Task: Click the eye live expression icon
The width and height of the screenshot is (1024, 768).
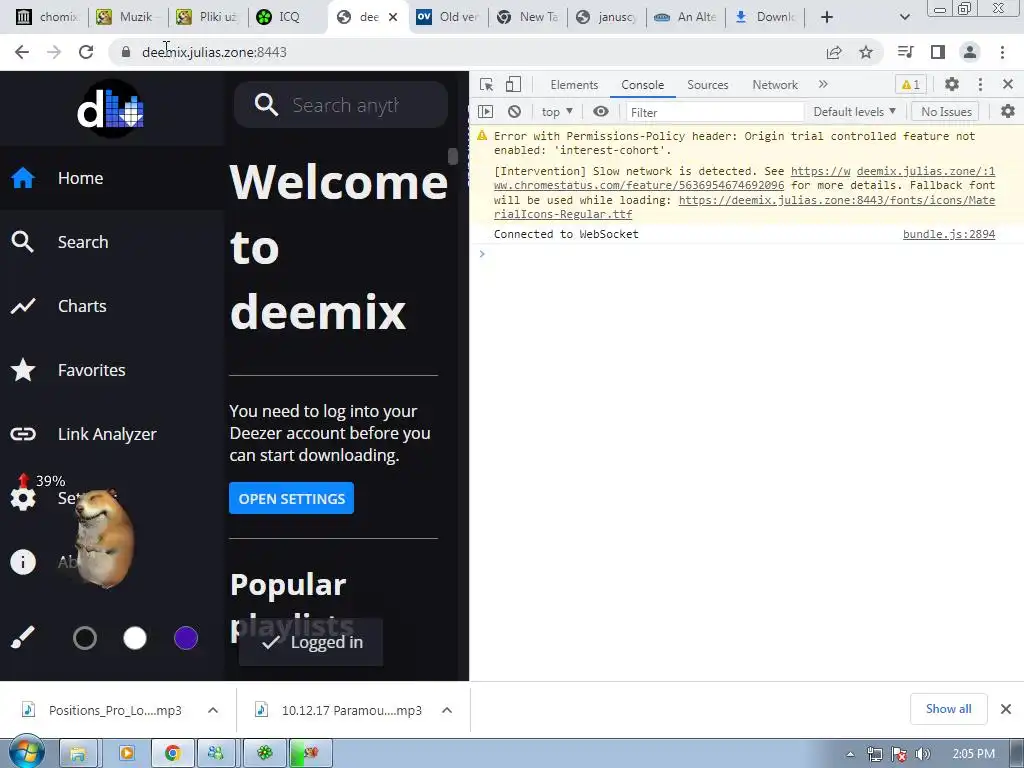Action: click(601, 112)
